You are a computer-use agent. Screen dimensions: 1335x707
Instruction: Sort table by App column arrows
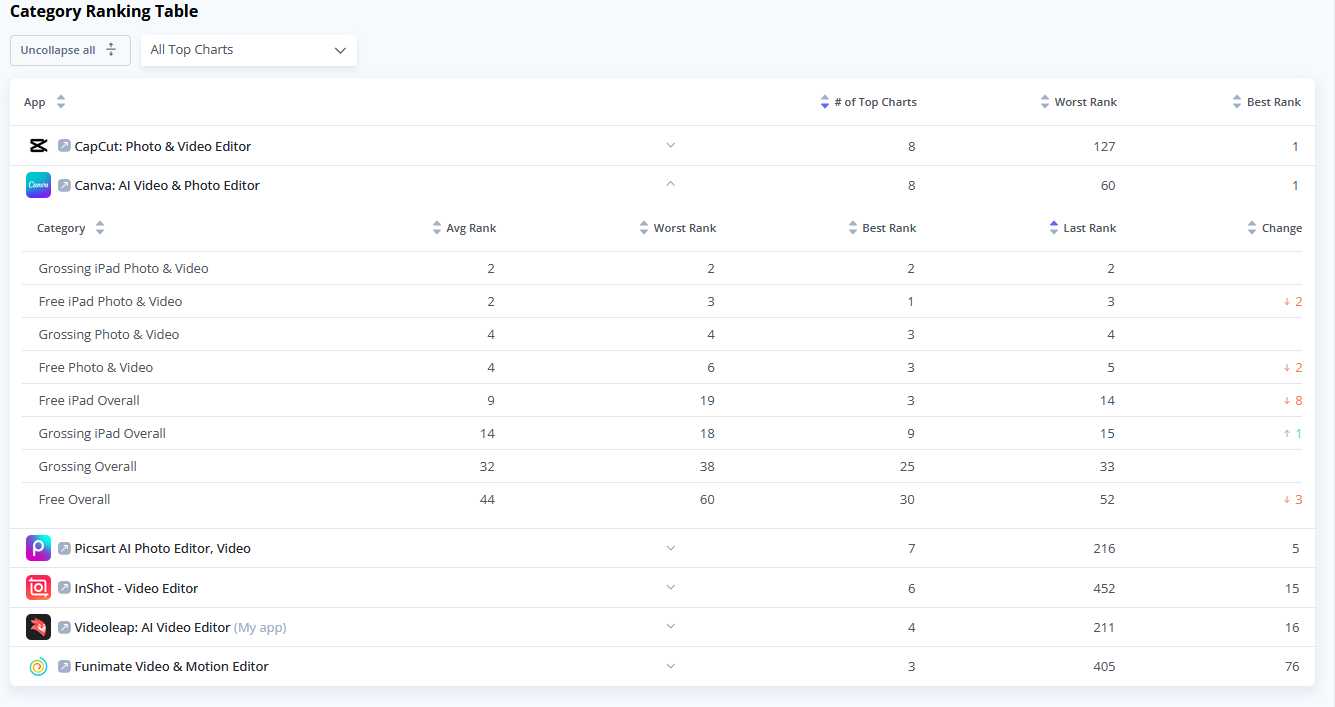click(x=61, y=102)
